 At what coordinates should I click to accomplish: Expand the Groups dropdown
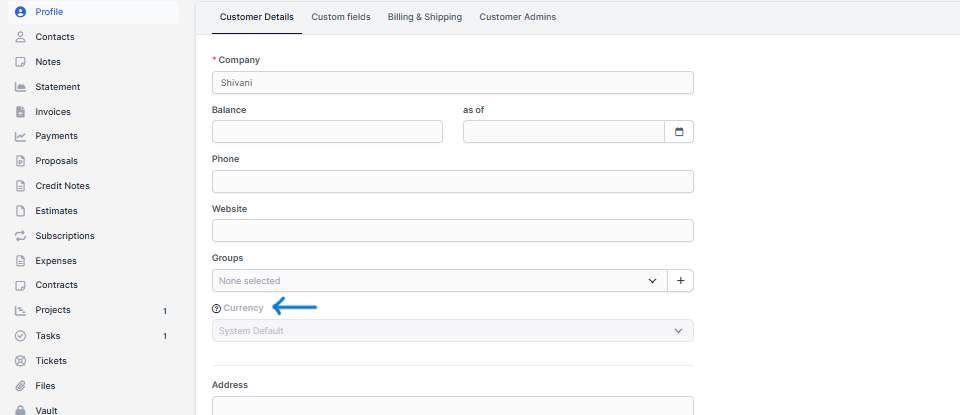point(439,281)
